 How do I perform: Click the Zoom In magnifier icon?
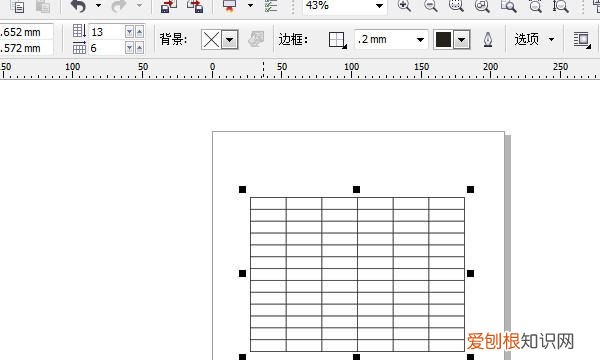[404, 6]
